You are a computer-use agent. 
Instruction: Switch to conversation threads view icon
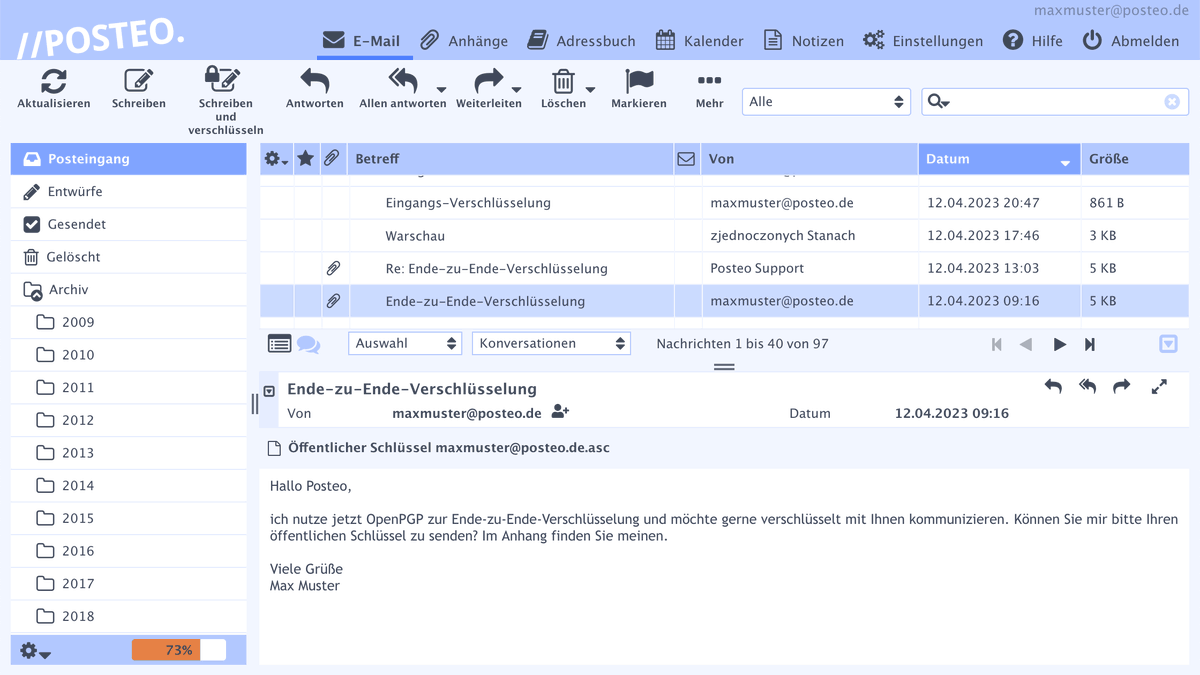point(309,345)
